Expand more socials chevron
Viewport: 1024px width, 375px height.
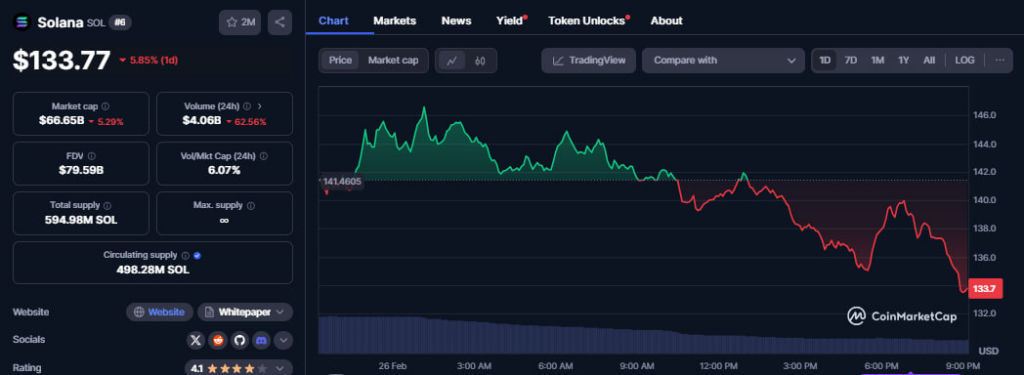click(283, 340)
